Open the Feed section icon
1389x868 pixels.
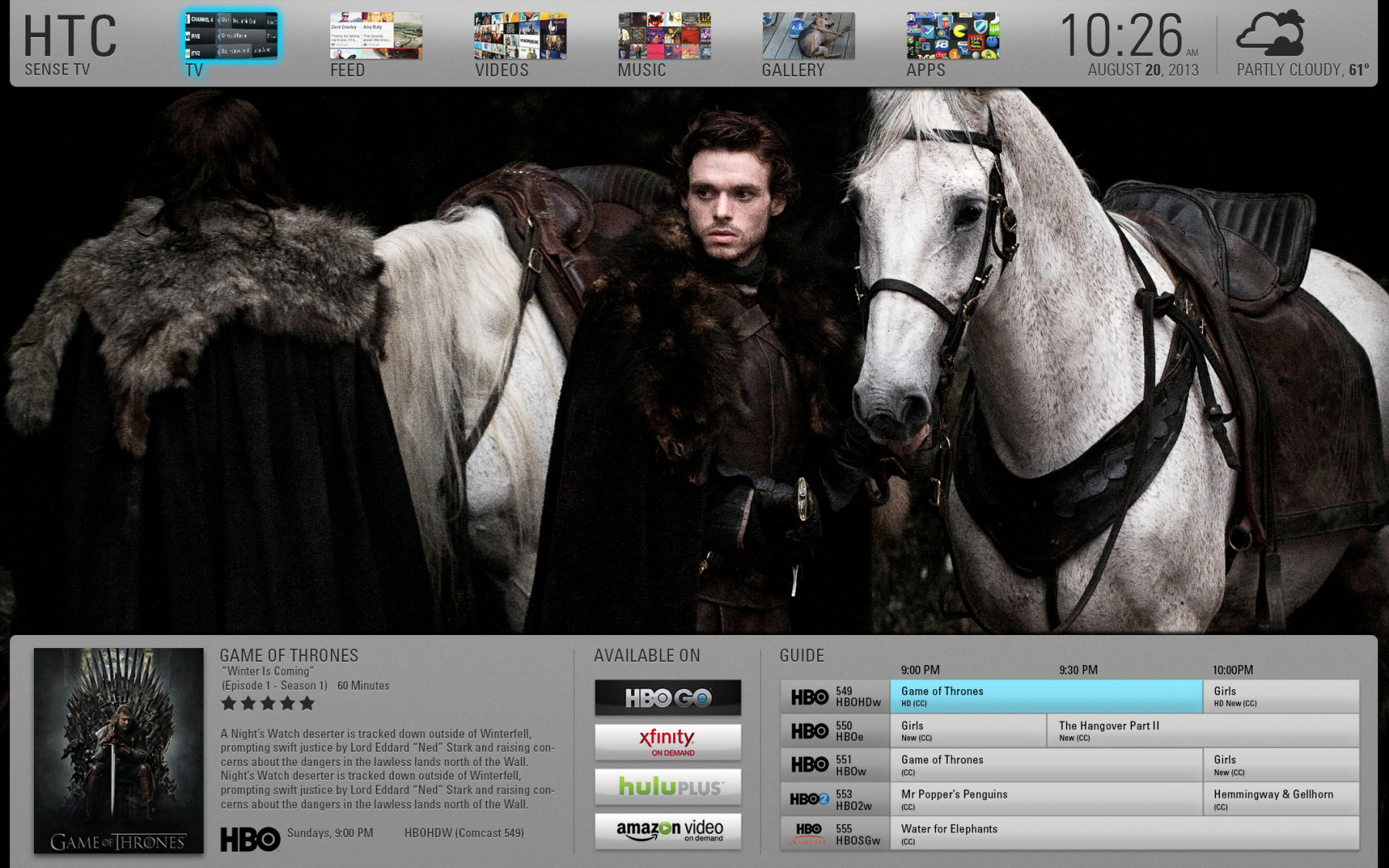pos(376,35)
